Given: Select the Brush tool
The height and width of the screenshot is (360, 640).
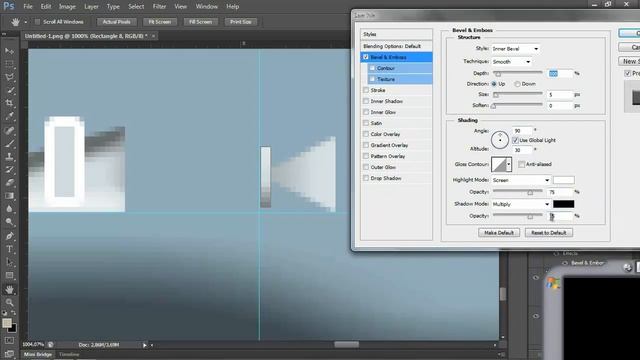Looking at the screenshot, I should point(9,144).
